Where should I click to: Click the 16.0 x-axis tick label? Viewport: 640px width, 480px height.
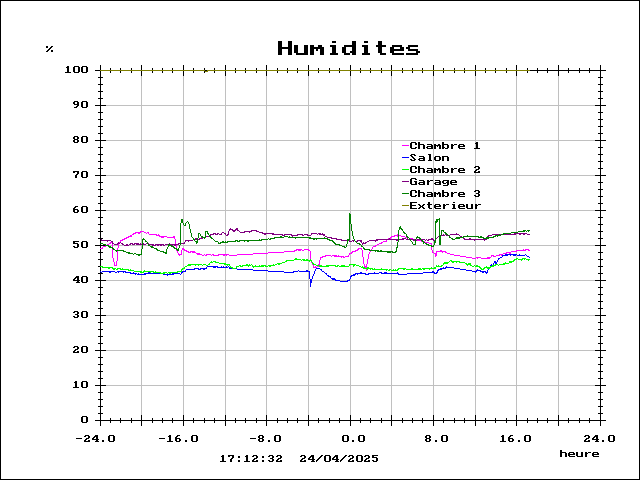coord(515,438)
